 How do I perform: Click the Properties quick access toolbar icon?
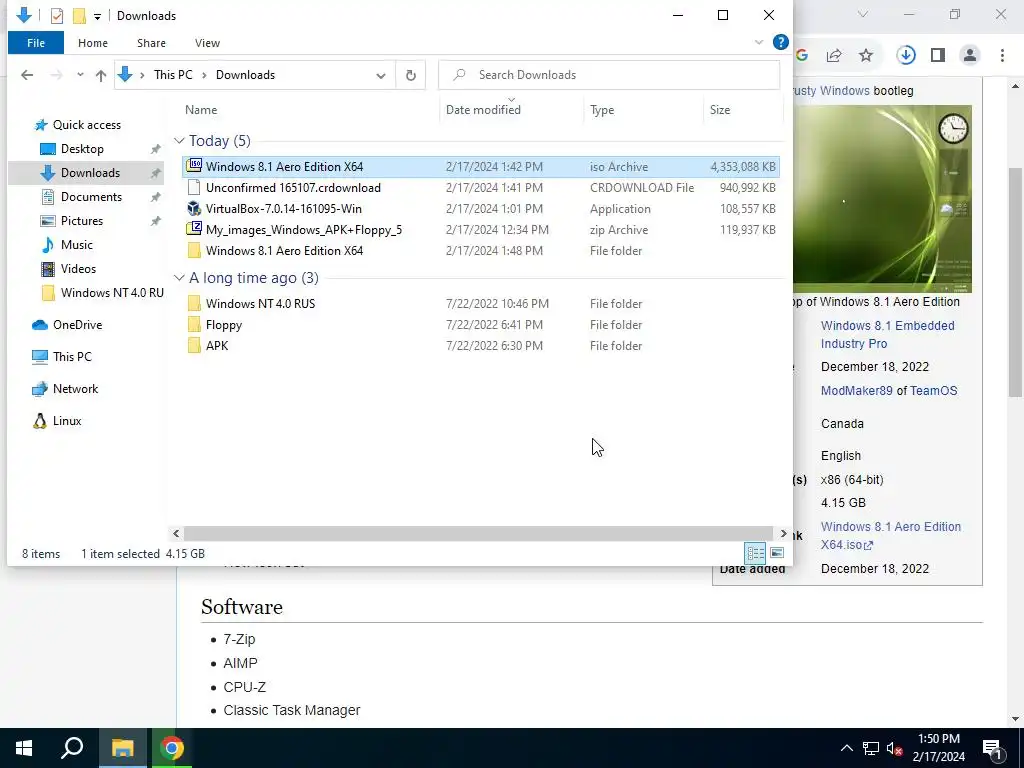[57, 16]
